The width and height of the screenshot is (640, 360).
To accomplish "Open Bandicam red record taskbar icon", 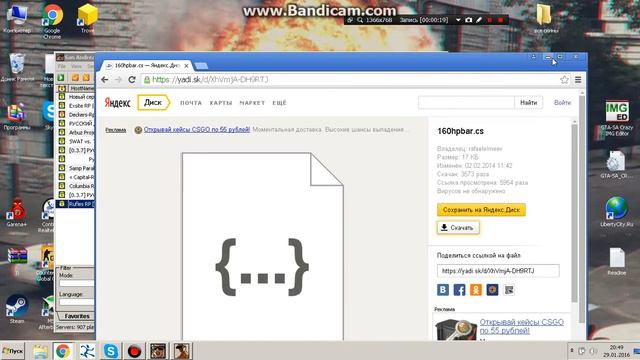I will (x=134, y=351).
